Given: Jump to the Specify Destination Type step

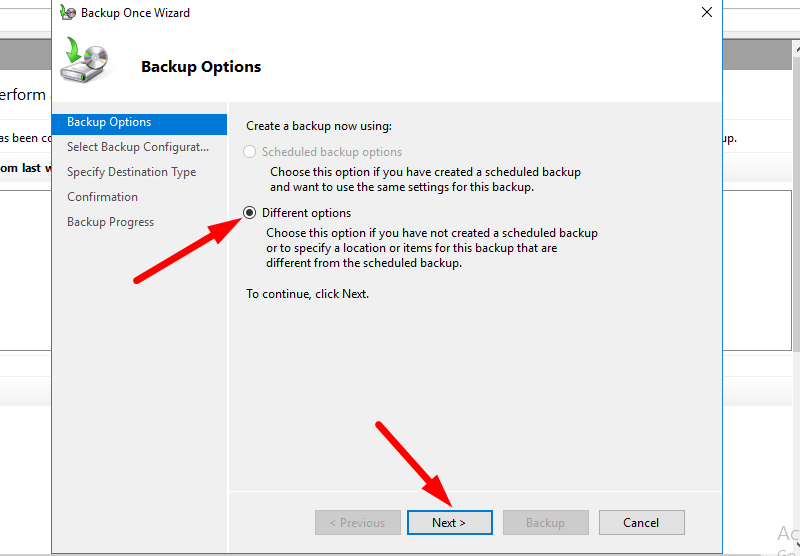Looking at the screenshot, I should pyautogui.click(x=131, y=172).
